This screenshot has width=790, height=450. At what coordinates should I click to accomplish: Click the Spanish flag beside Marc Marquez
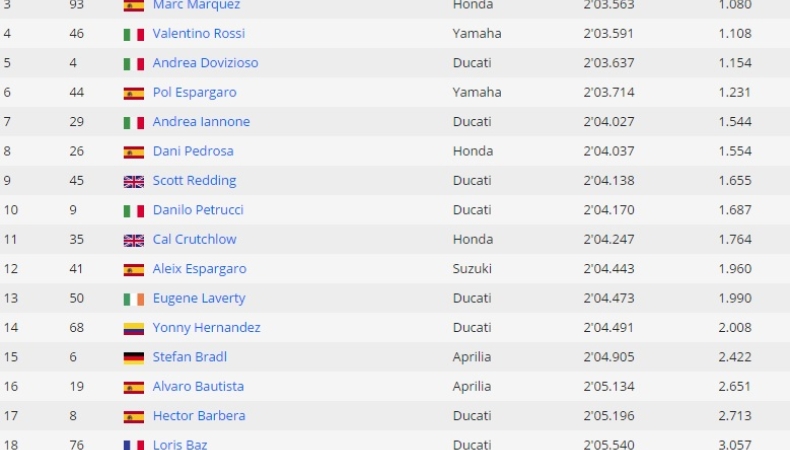(133, 5)
